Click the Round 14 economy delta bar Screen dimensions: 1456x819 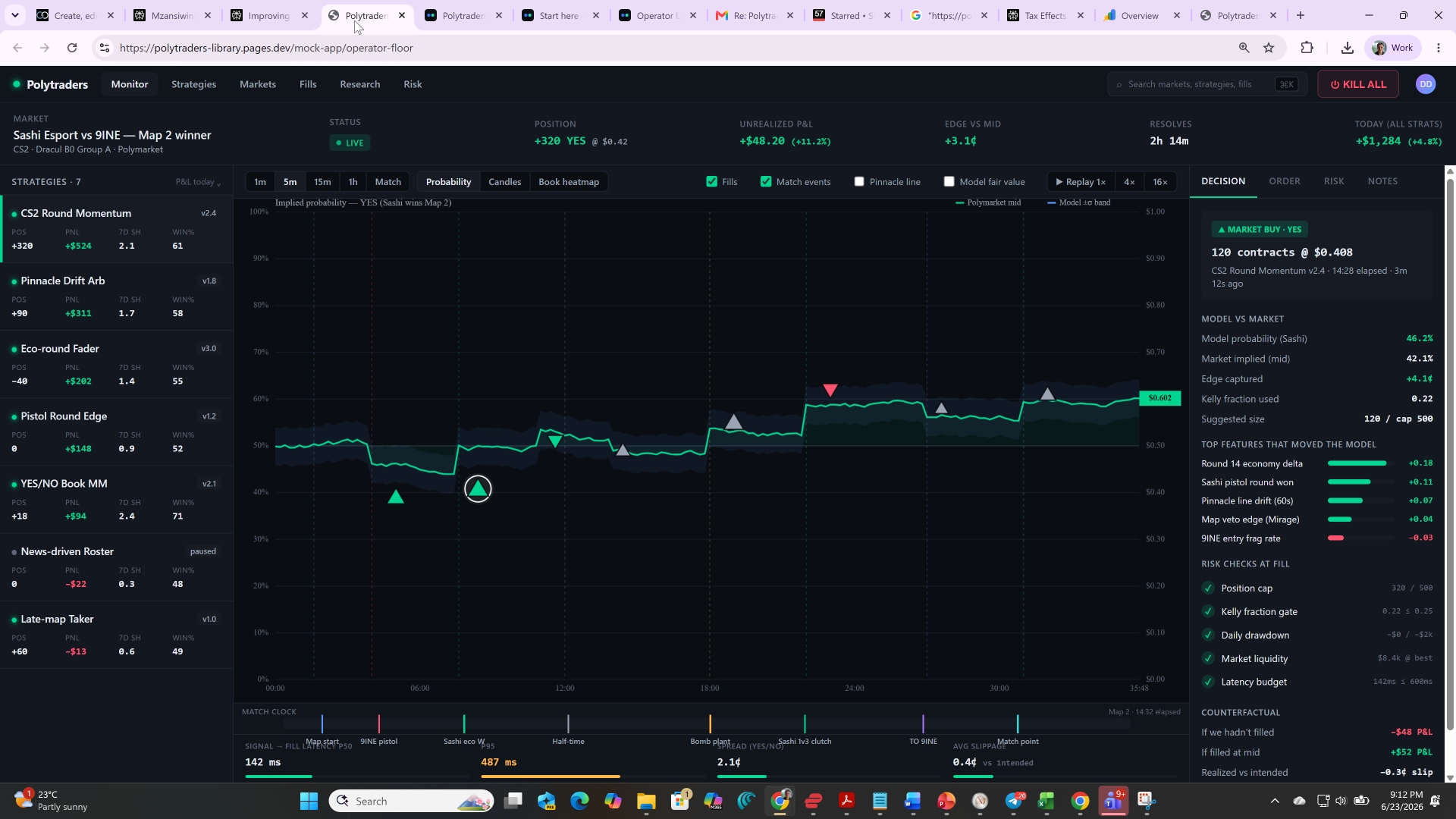[x=1360, y=463]
